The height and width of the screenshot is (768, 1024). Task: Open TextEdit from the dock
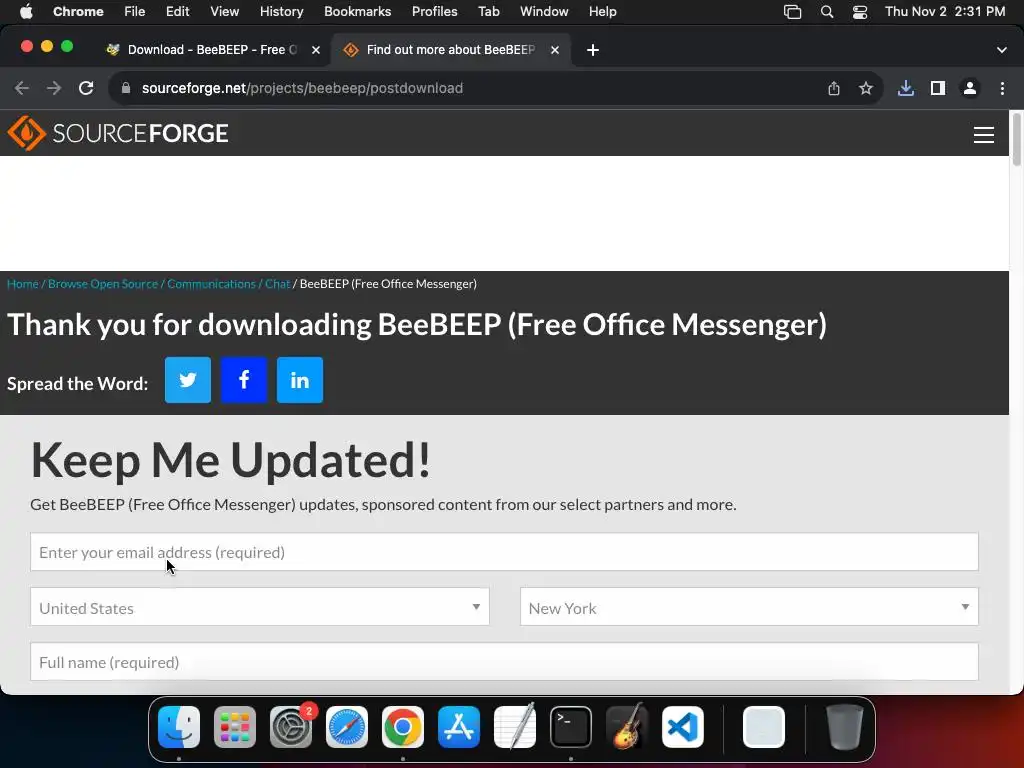[515, 727]
